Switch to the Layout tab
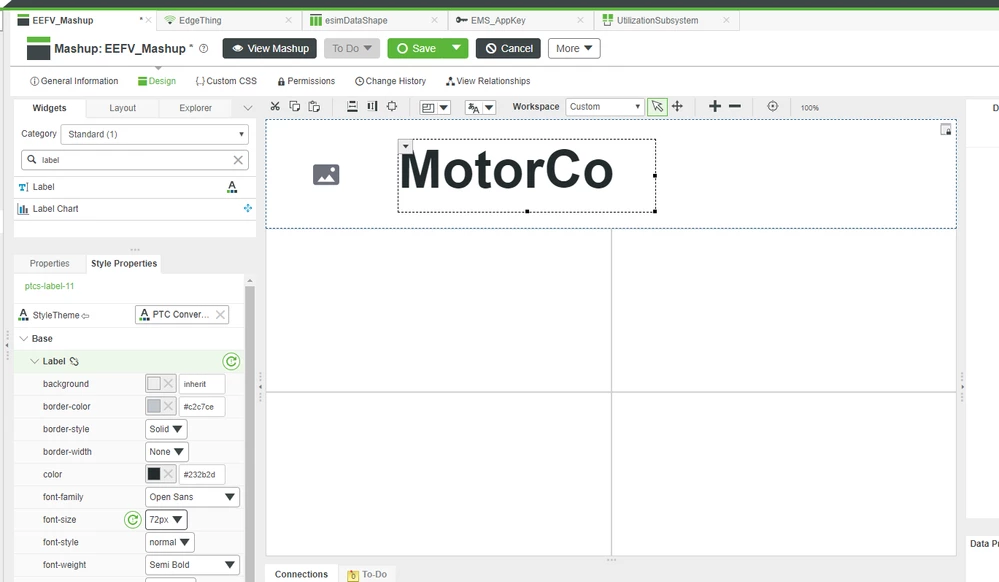999x582 pixels. (x=121, y=107)
